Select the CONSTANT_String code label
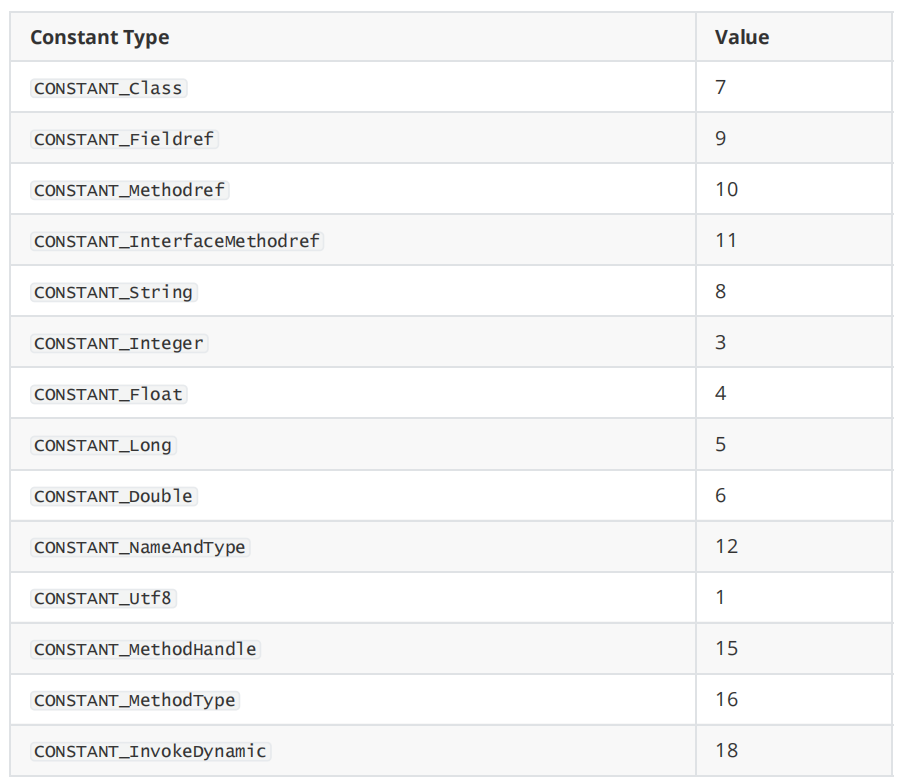 coord(113,292)
